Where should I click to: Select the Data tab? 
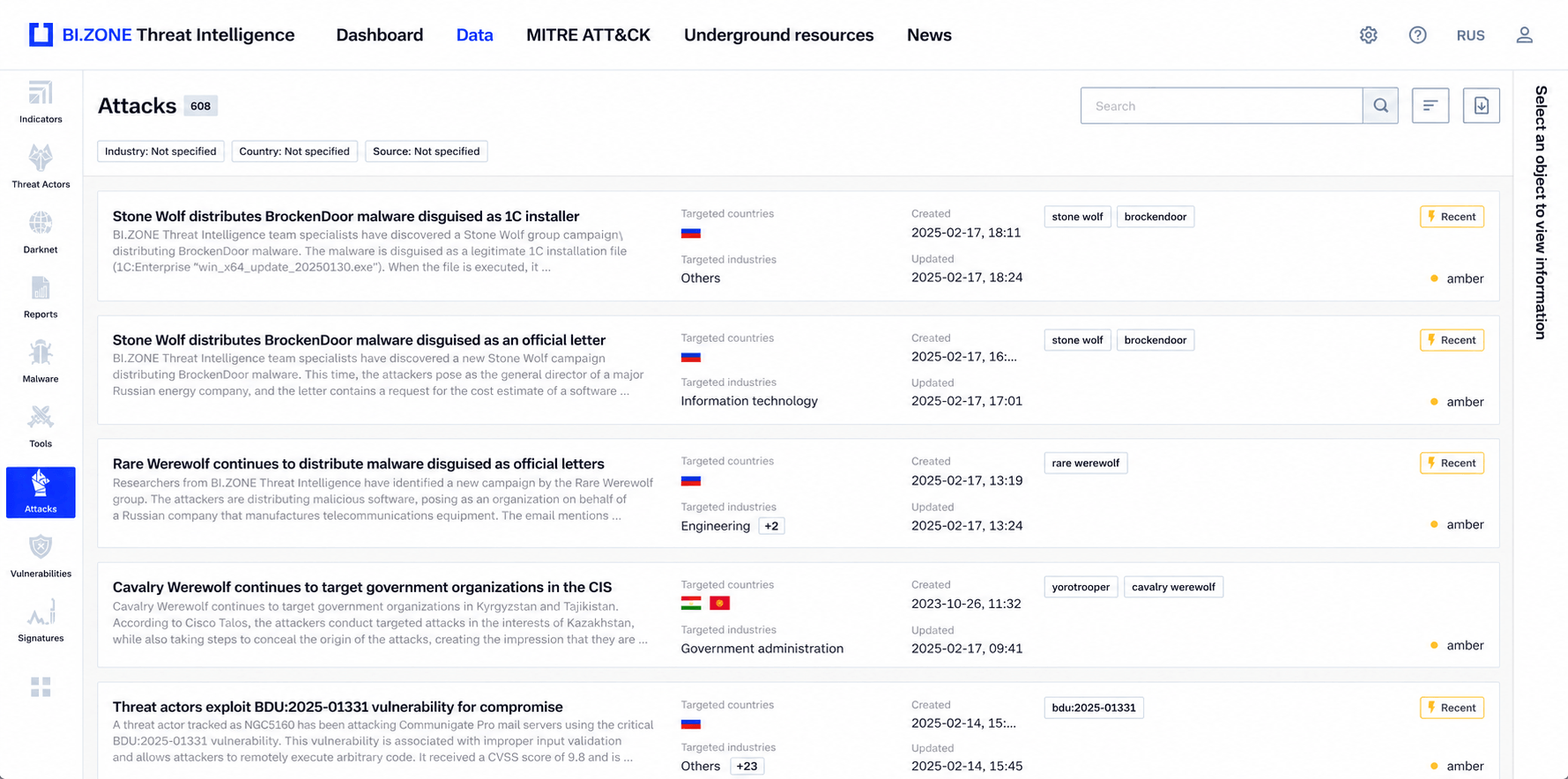tap(474, 35)
